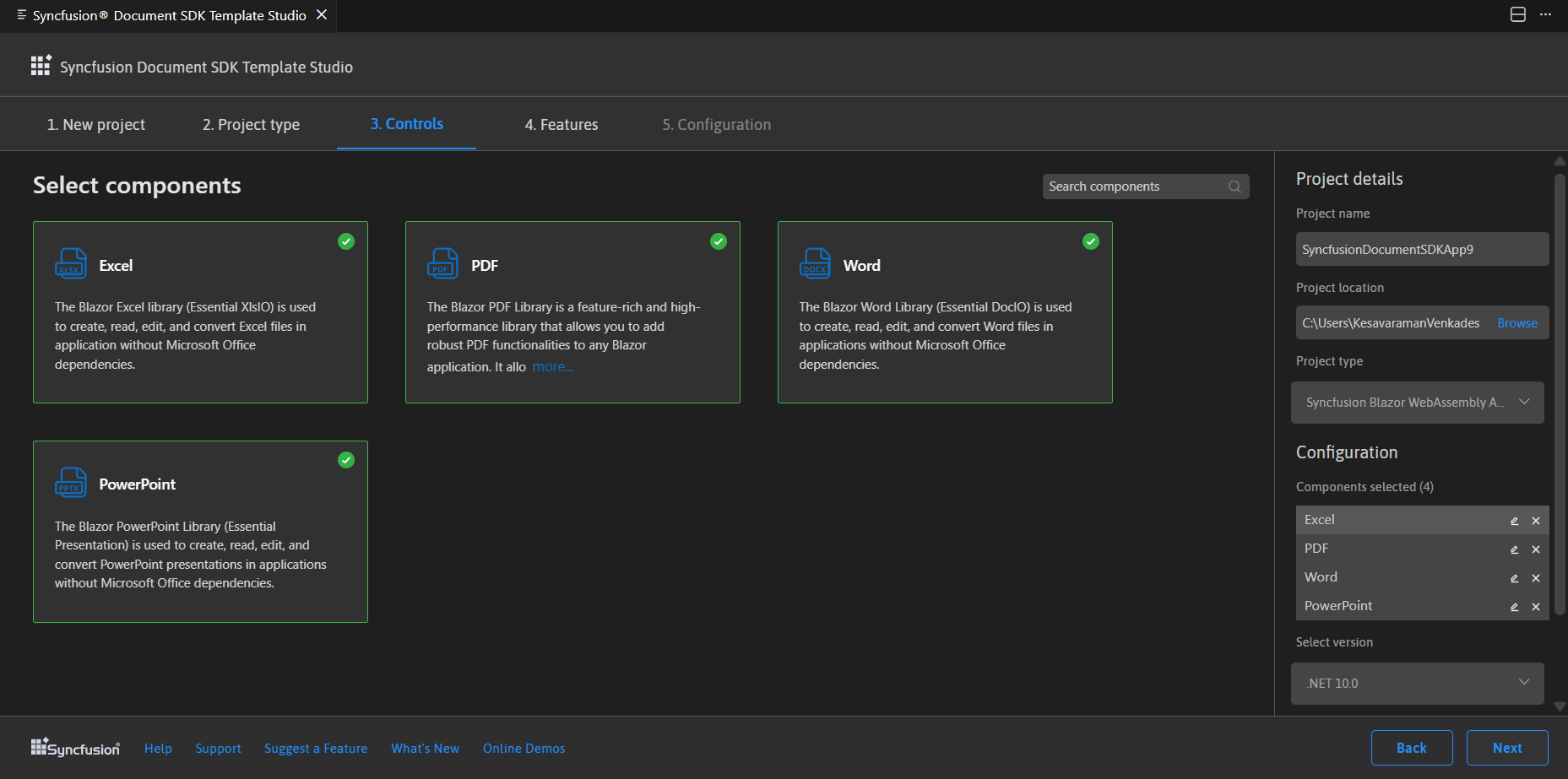Deselect the Excel component checkmark
This screenshot has height=779, width=1568.
tap(346, 241)
